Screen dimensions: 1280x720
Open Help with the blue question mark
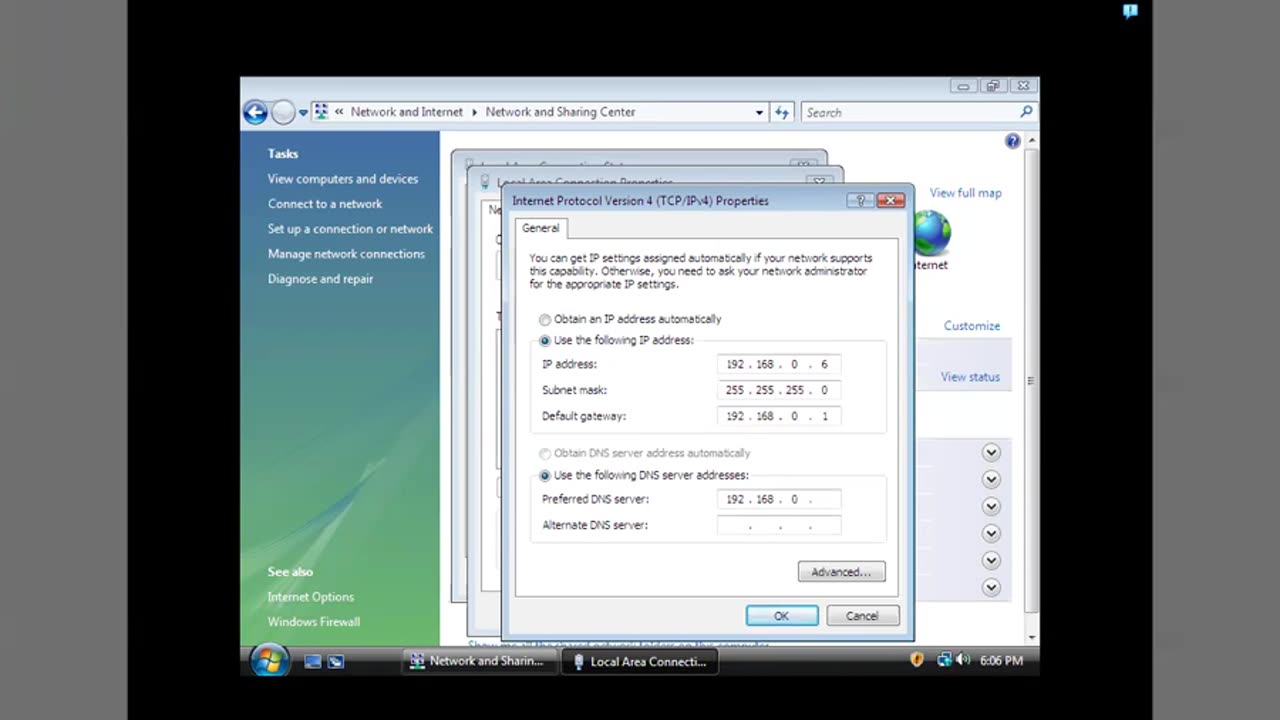[x=1012, y=141]
